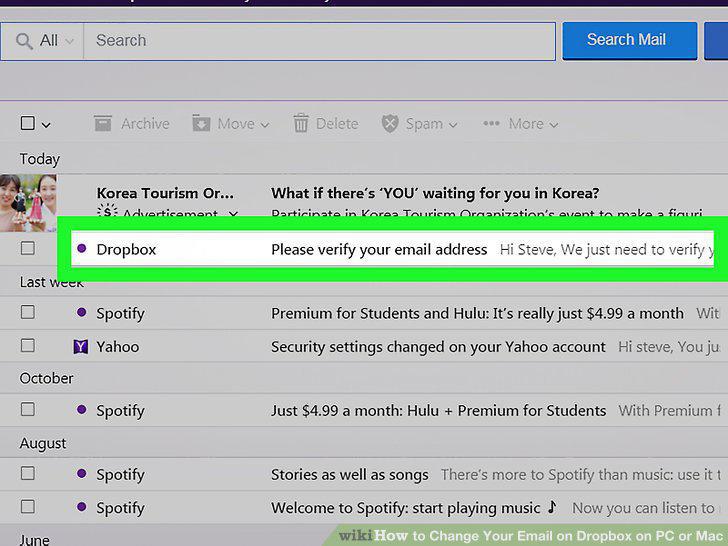The width and height of the screenshot is (728, 546).
Task: Tick the select-all messages checkbox
Action: (x=28, y=123)
